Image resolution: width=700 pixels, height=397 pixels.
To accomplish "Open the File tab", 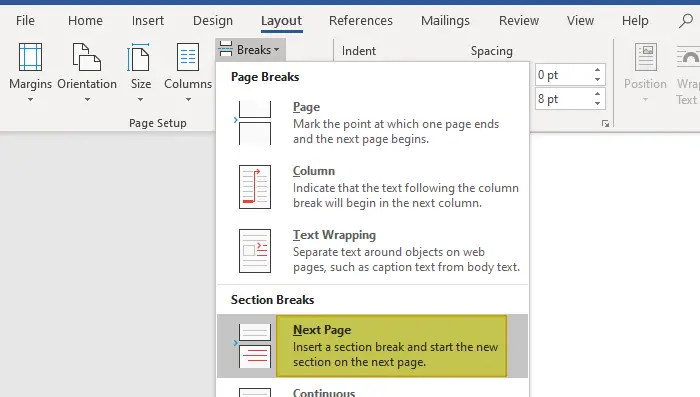I will 25,21.
